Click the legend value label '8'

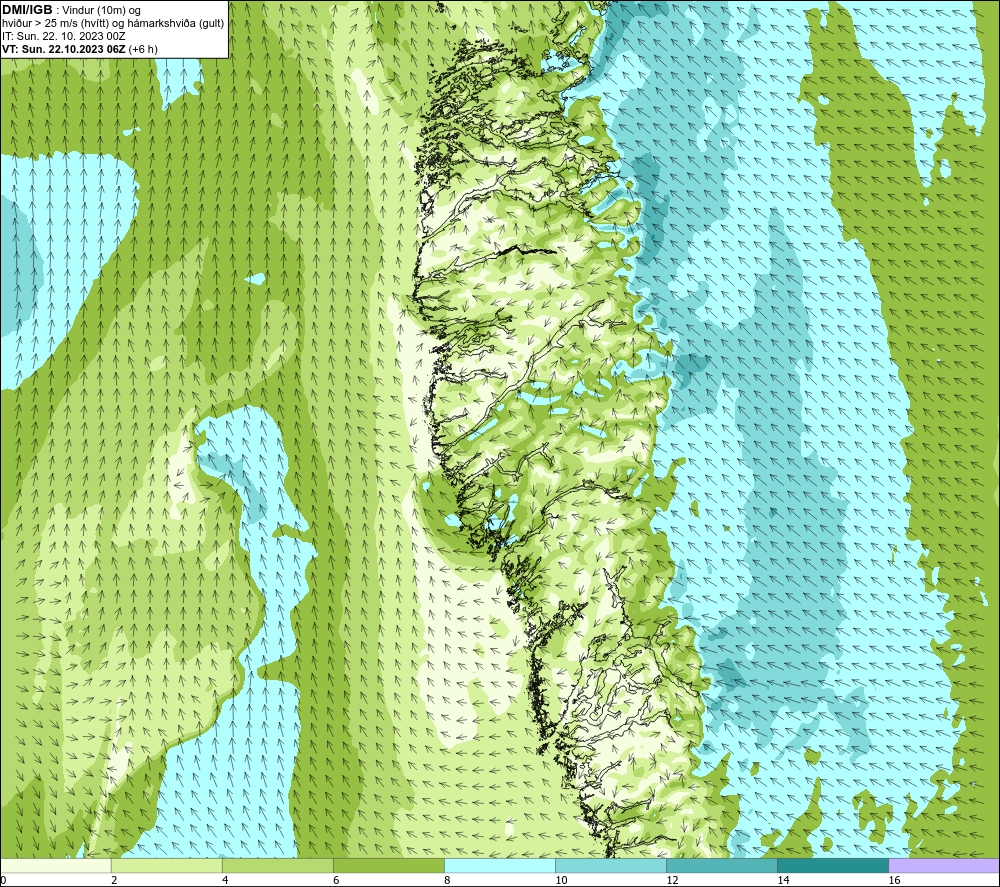tap(447, 881)
